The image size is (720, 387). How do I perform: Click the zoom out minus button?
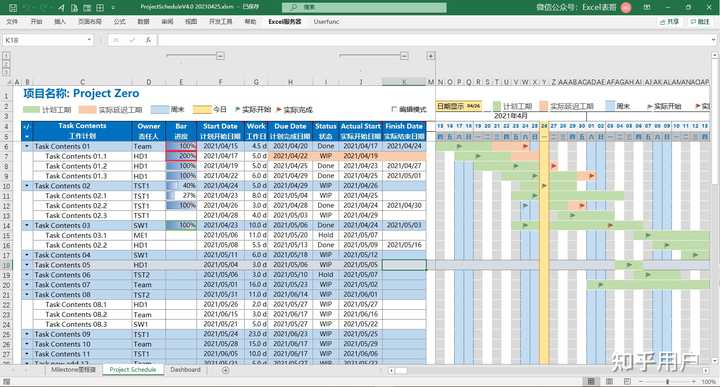[x=640, y=381]
